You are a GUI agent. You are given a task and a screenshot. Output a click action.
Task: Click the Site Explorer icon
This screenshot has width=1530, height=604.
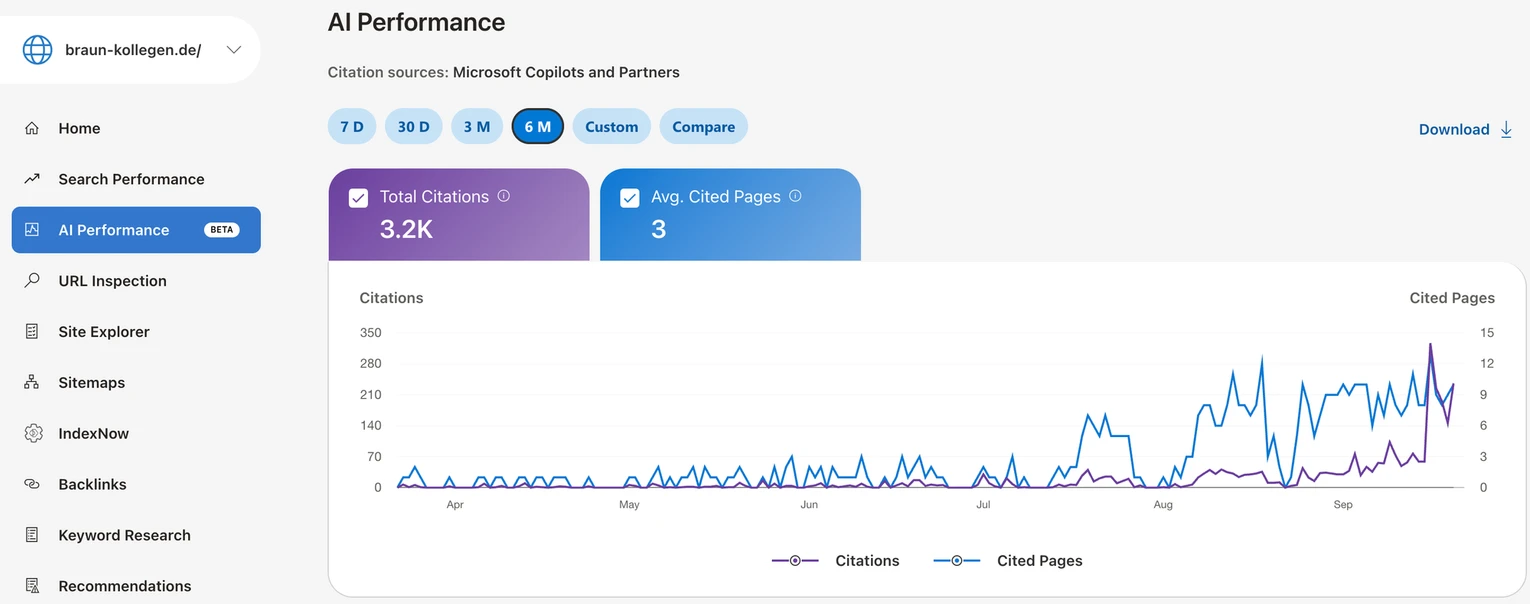point(32,332)
